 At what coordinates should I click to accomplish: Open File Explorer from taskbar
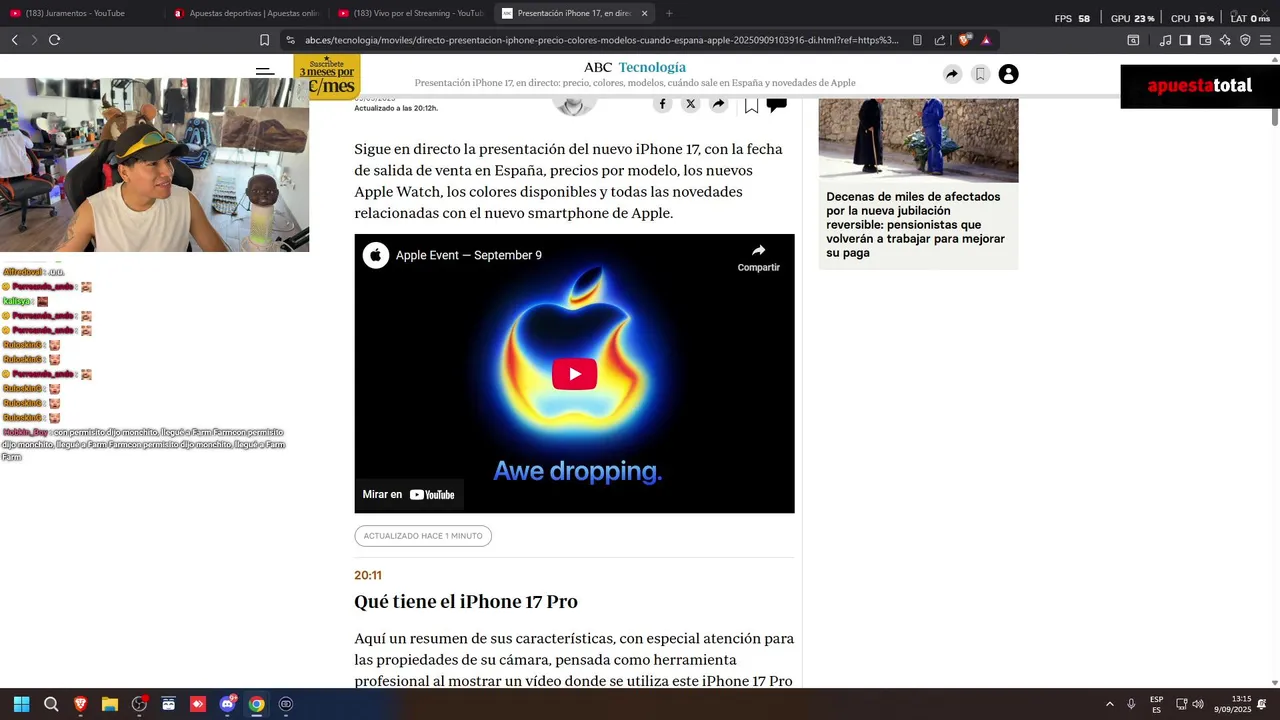[110, 704]
